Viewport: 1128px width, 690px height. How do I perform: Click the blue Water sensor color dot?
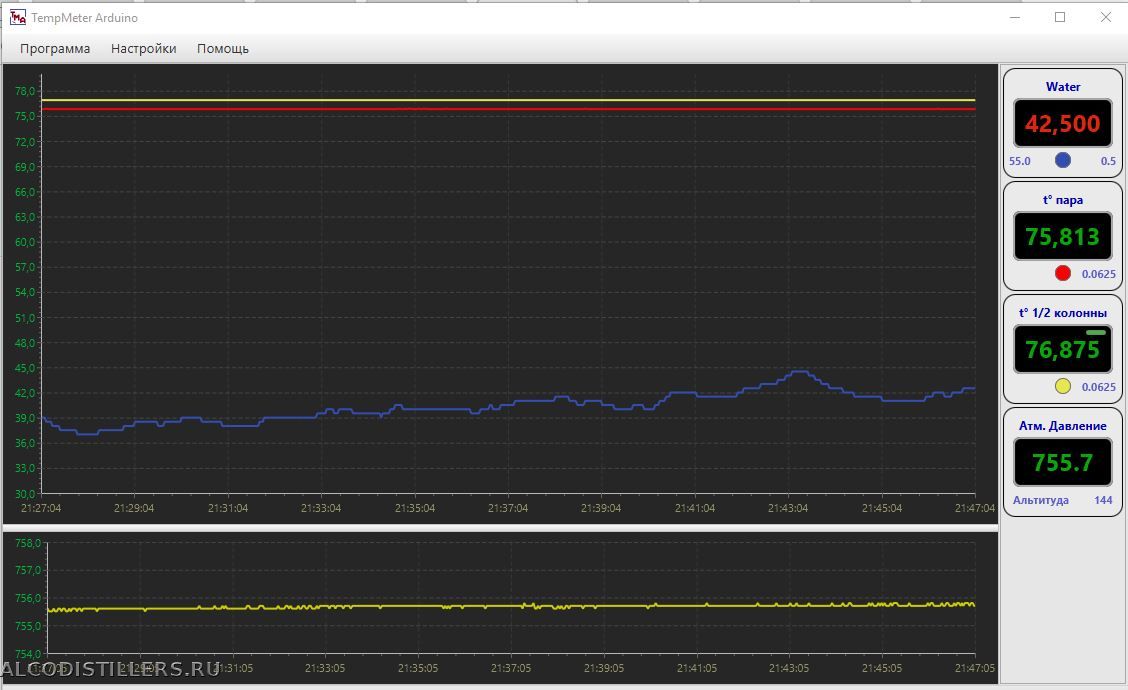(x=1063, y=160)
